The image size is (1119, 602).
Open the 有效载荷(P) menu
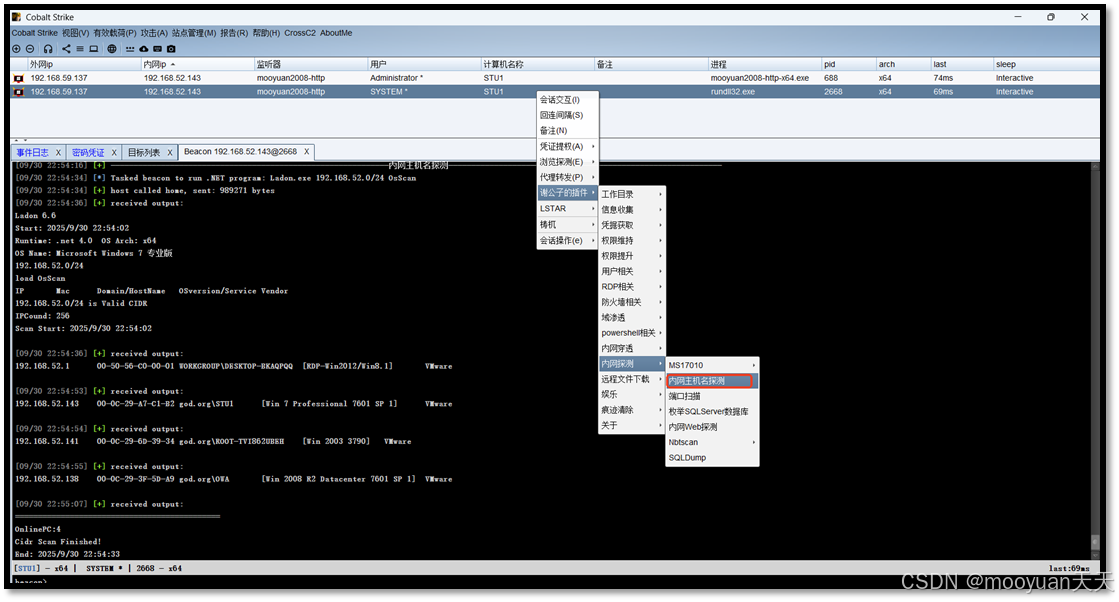(115, 33)
